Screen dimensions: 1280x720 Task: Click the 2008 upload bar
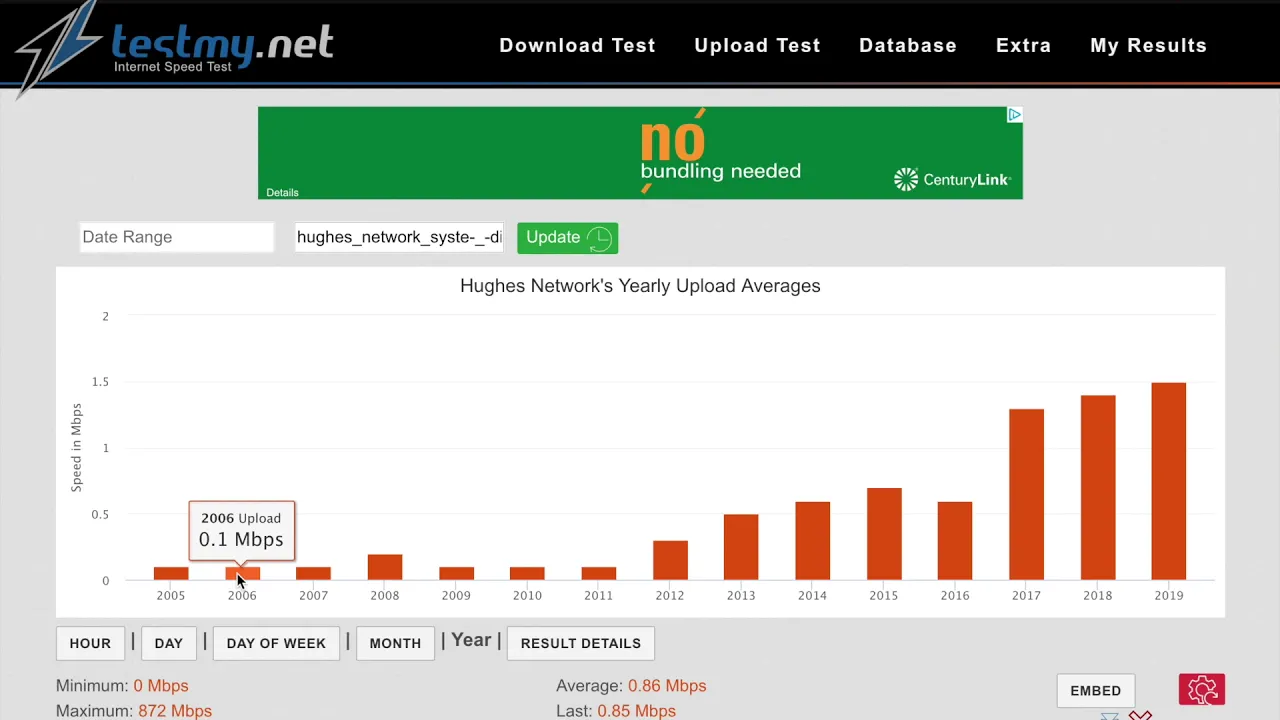click(385, 567)
